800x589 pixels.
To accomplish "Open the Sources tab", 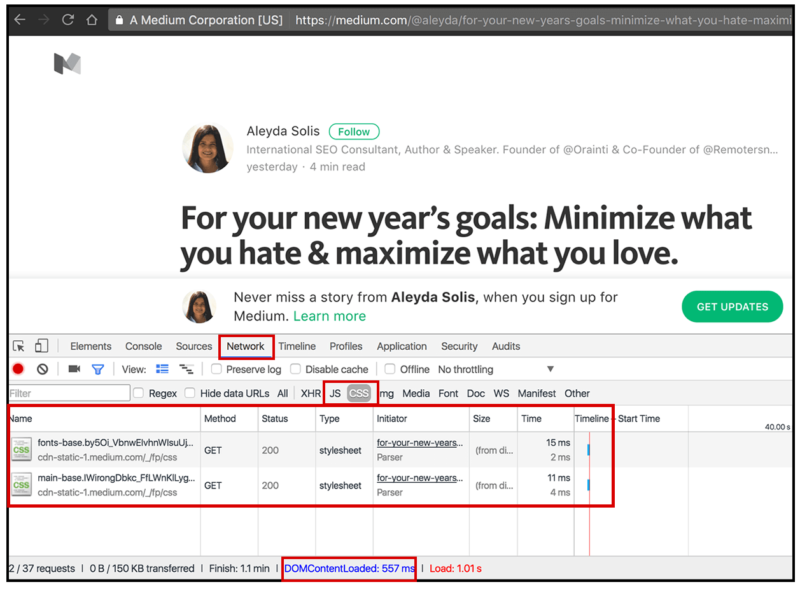I will tap(194, 346).
